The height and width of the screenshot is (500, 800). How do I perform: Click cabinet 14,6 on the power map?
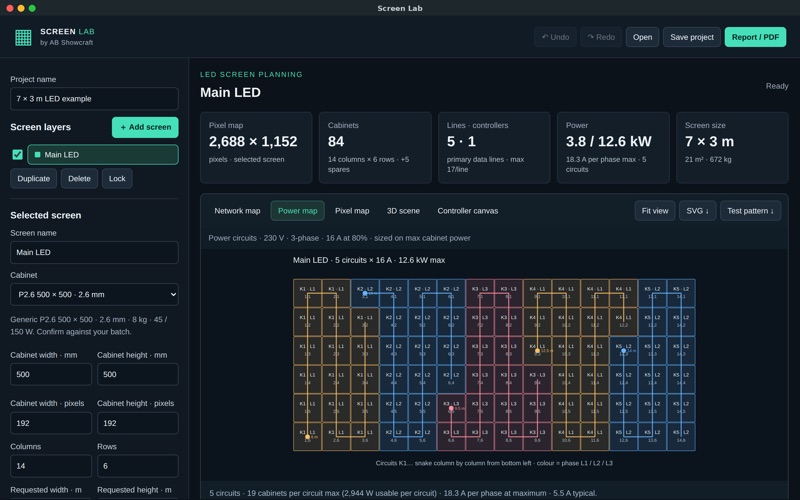tap(681, 437)
